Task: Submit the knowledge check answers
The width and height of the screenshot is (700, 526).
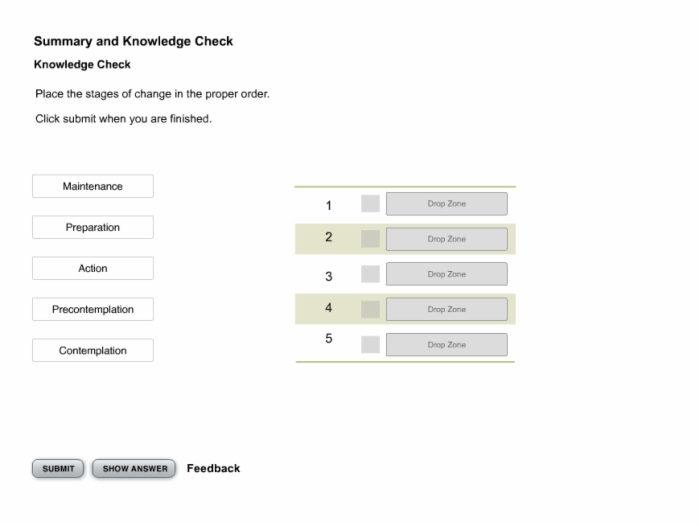Action: point(58,469)
